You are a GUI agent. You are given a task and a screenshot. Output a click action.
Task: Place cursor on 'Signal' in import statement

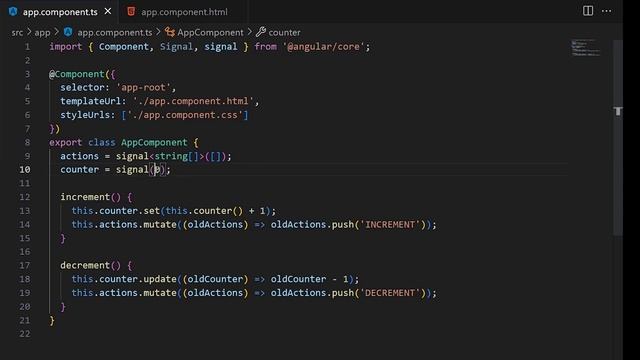pyautogui.click(x=176, y=47)
